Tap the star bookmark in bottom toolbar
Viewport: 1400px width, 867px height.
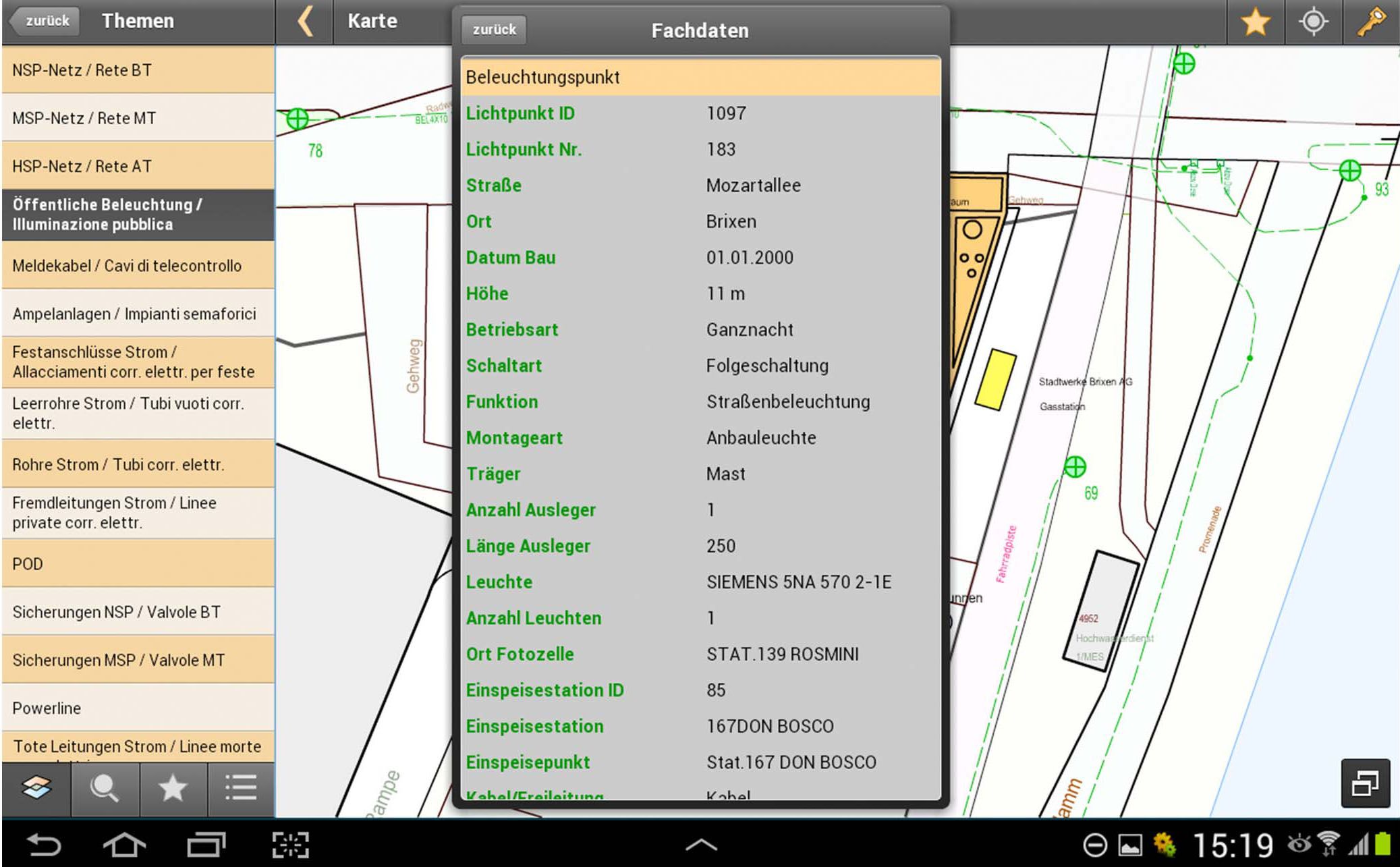(x=173, y=787)
